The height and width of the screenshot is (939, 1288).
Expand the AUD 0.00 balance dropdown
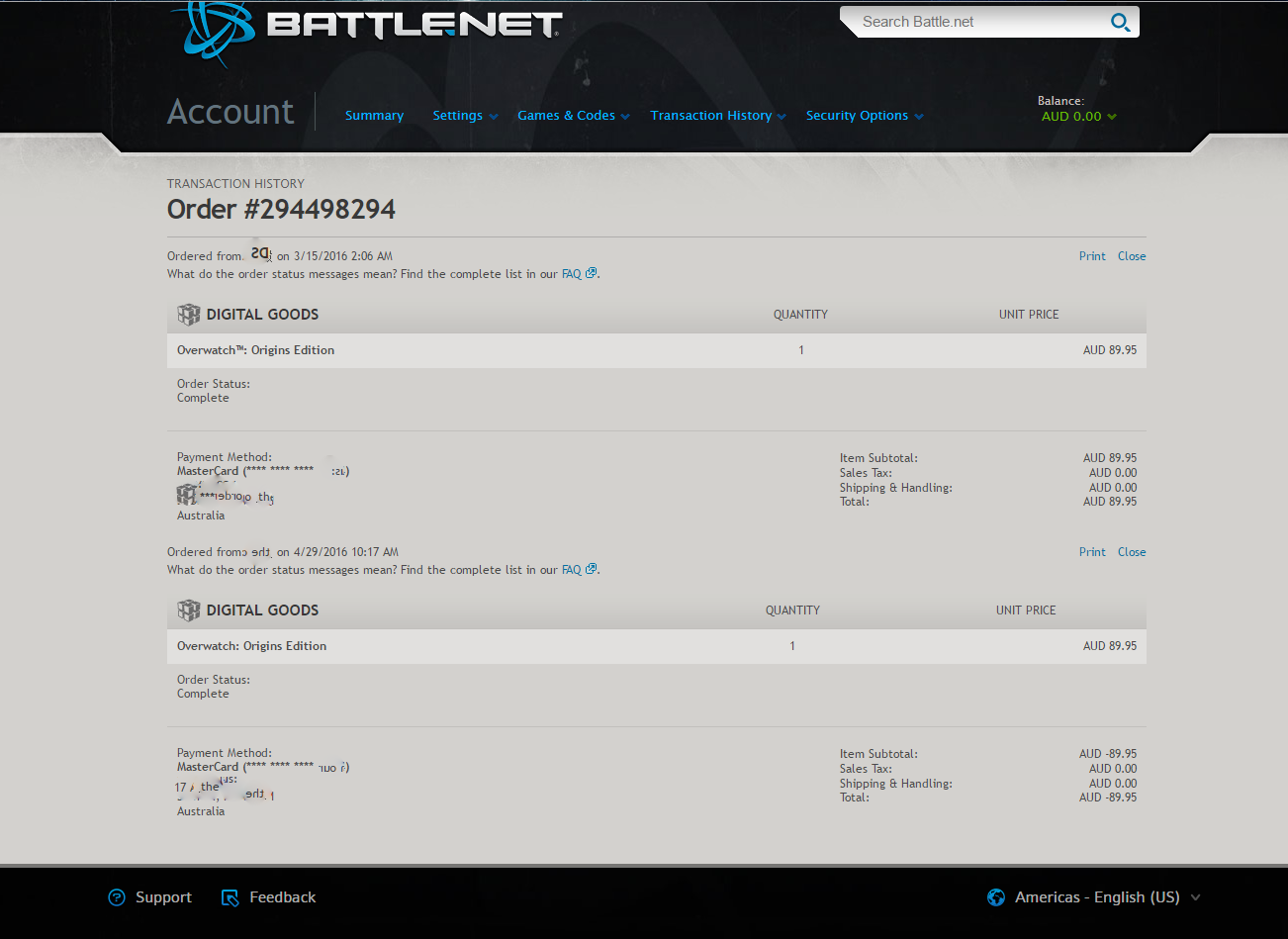pos(1079,116)
